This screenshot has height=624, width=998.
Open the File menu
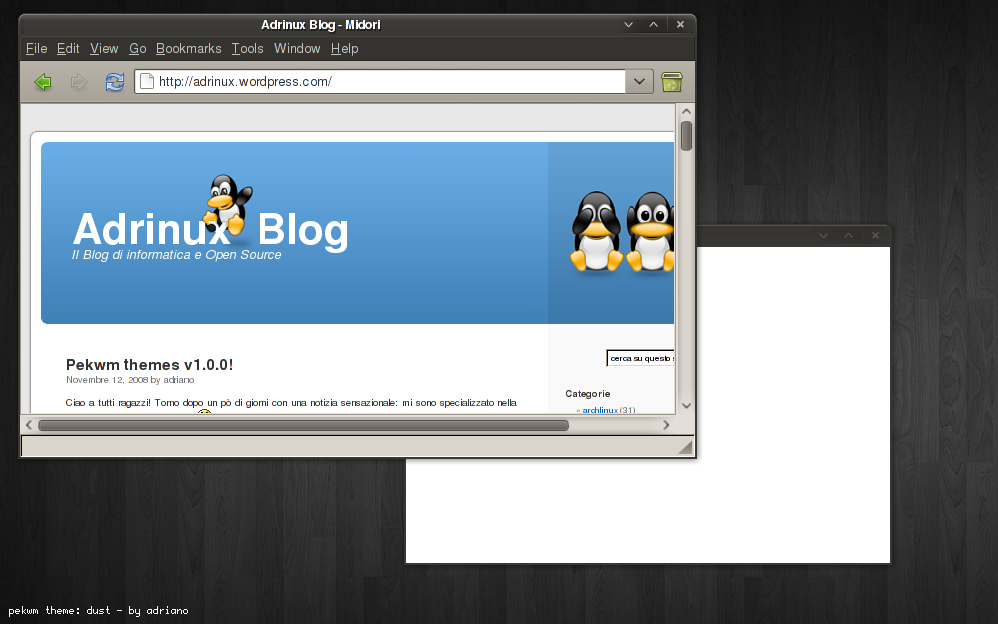36,48
